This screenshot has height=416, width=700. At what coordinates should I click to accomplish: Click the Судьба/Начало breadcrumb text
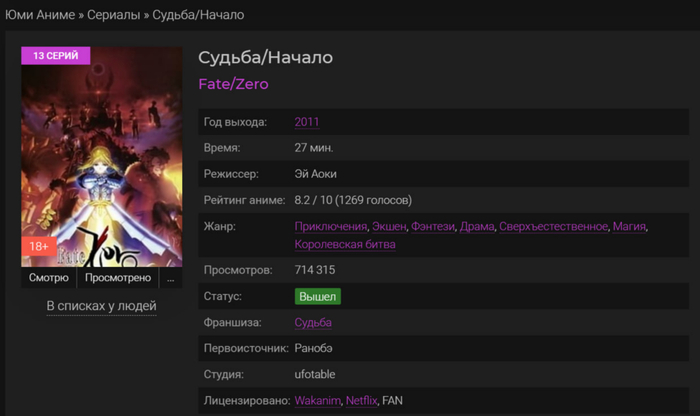(x=198, y=15)
